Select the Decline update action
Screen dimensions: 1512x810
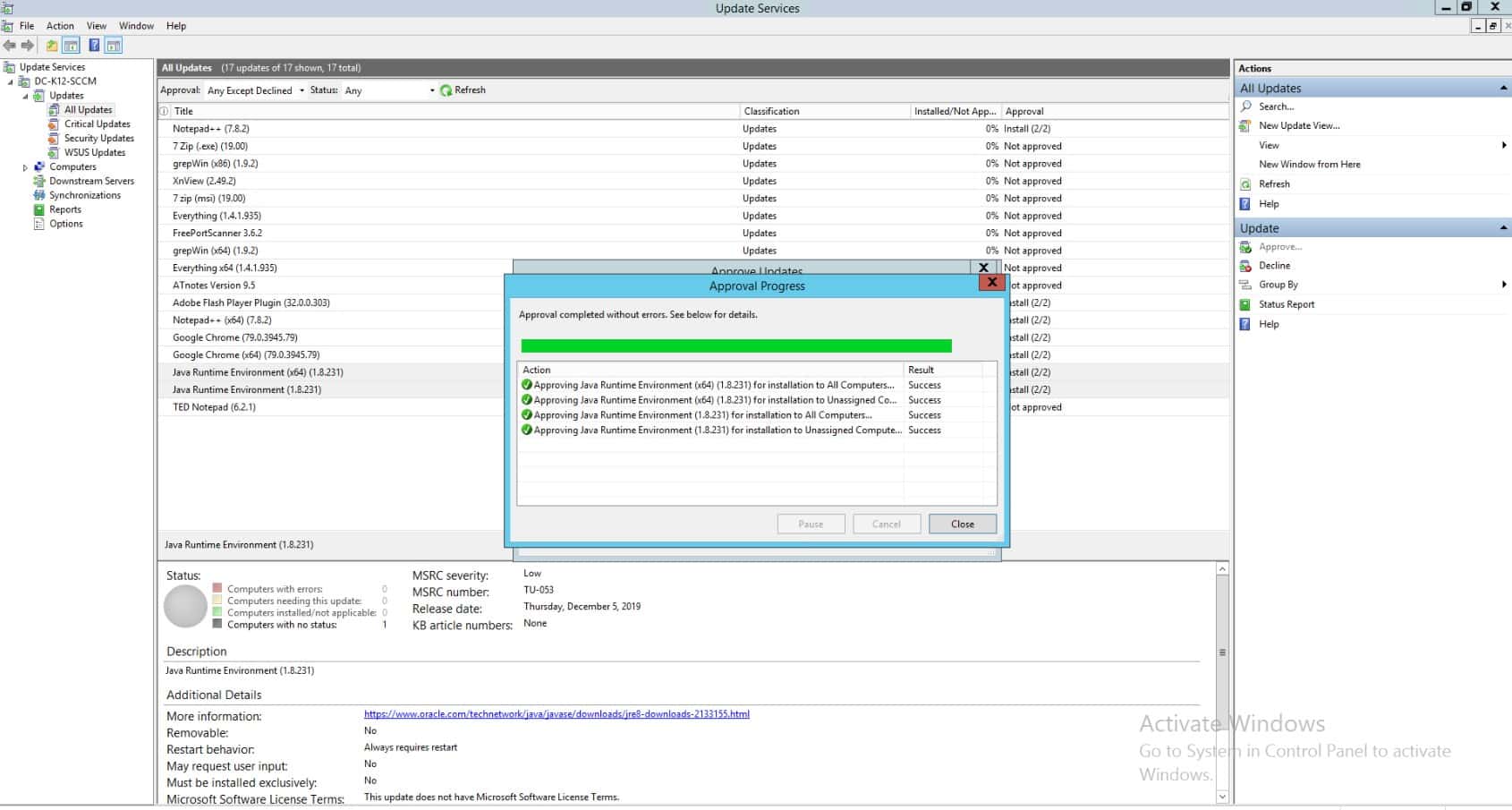(x=1274, y=265)
